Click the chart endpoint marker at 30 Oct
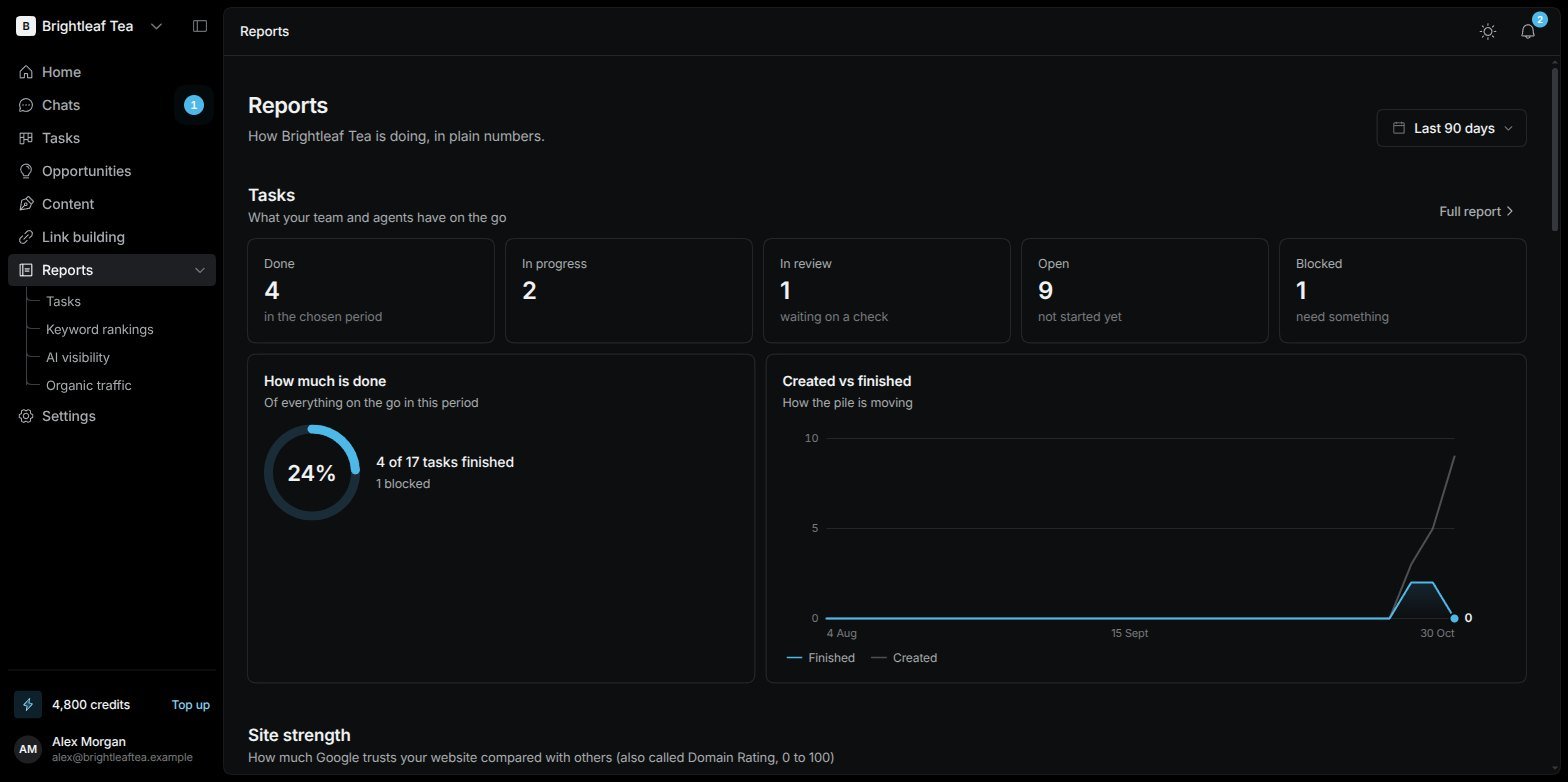 point(1454,618)
